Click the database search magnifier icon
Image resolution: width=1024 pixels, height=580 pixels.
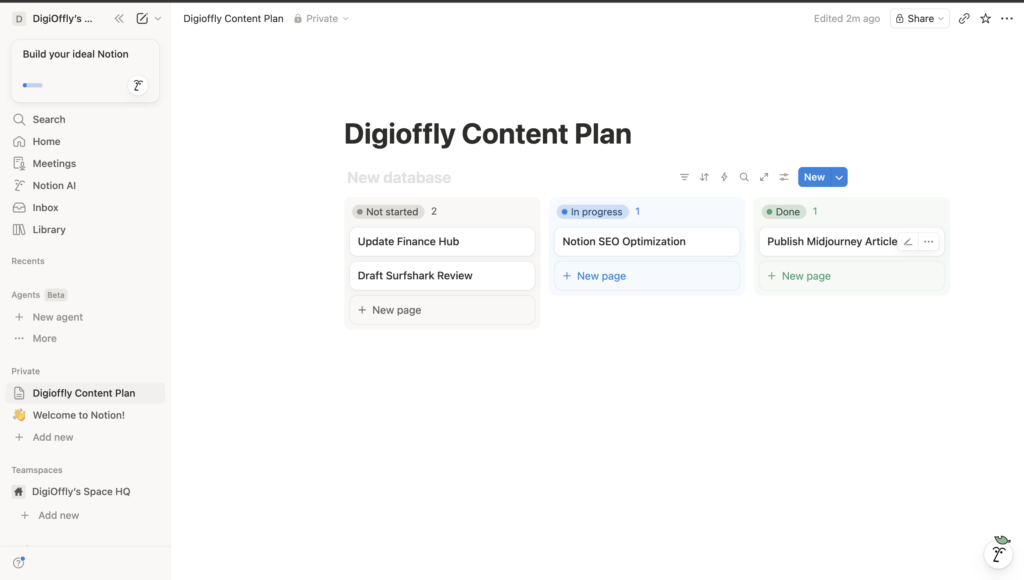click(744, 177)
